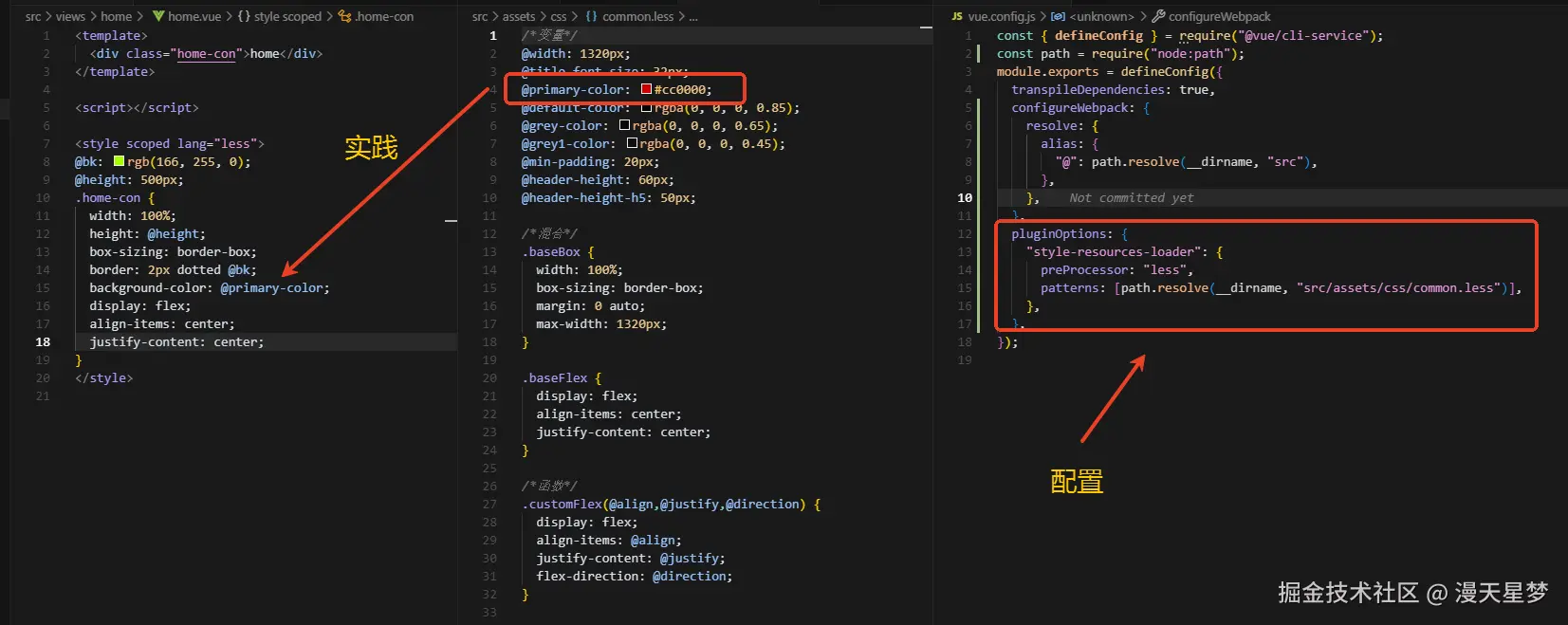Click 'alias: {' in vue.config.js

1069,143
